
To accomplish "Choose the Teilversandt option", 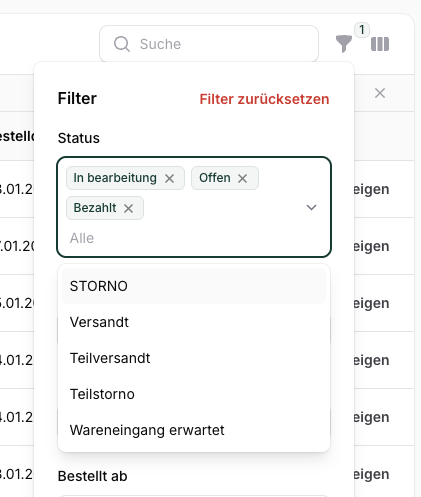I will (x=194, y=358).
